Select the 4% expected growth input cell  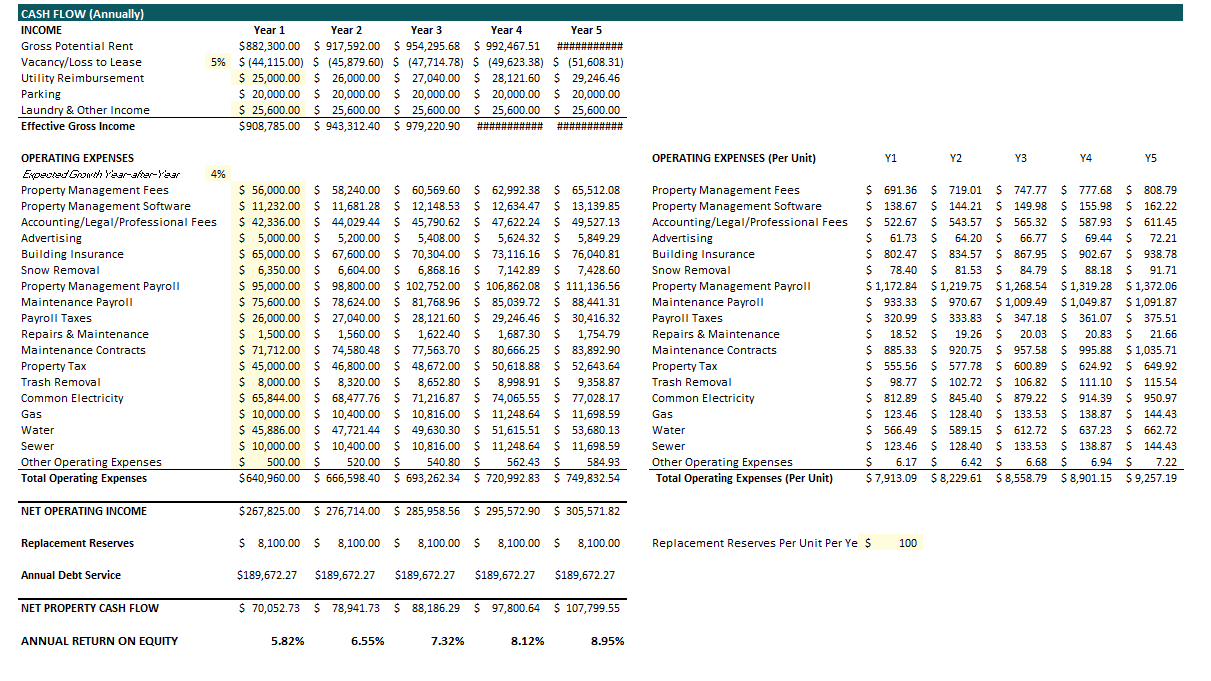pos(217,174)
